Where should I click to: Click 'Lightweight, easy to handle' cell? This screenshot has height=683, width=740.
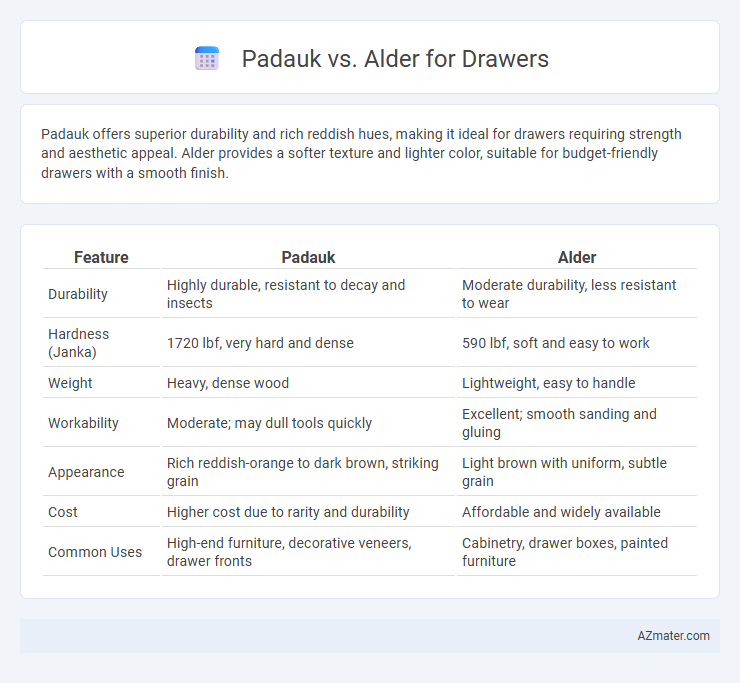[x=548, y=383]
